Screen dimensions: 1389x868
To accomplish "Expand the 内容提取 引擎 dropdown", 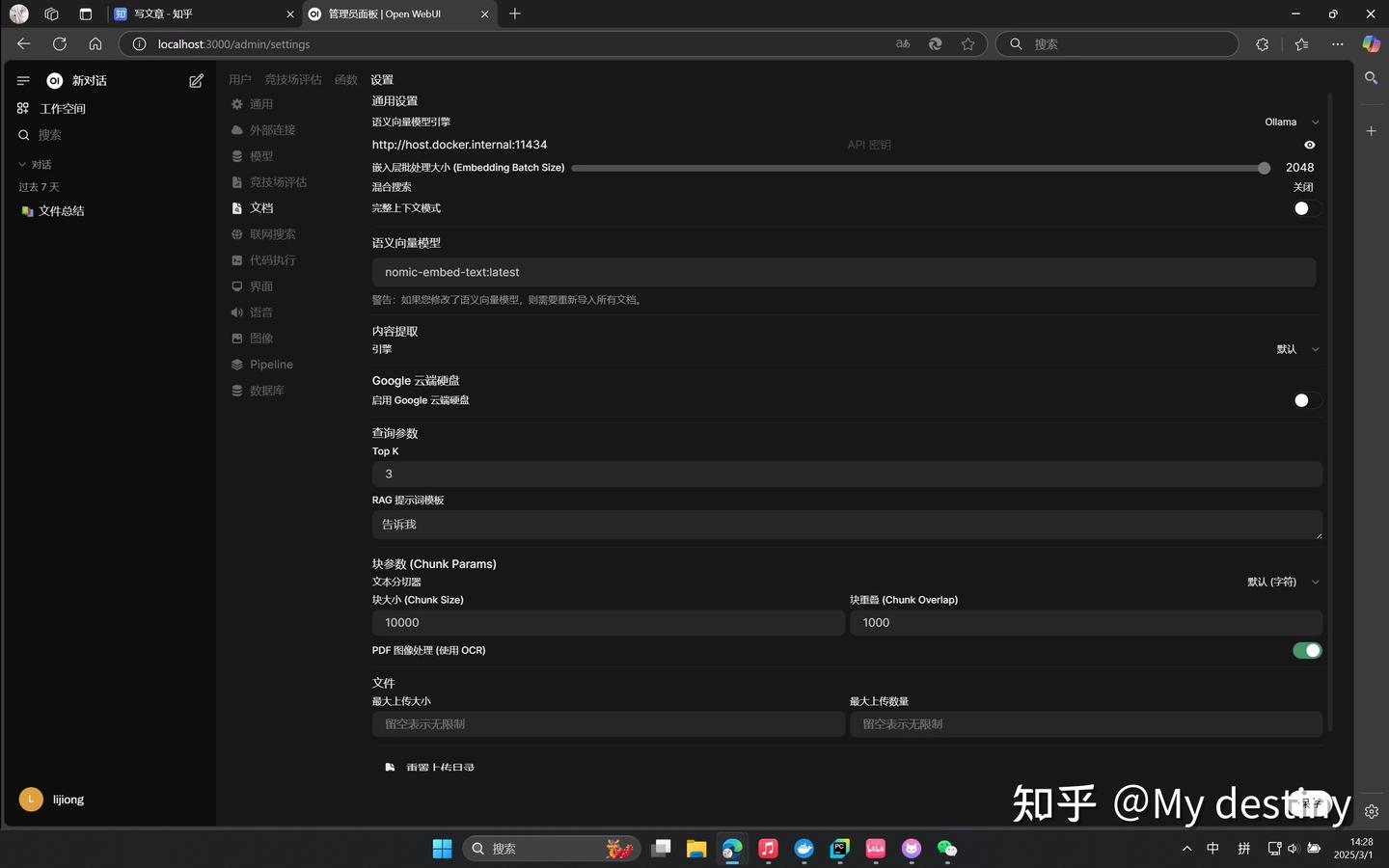I will tap(1296, 349).
